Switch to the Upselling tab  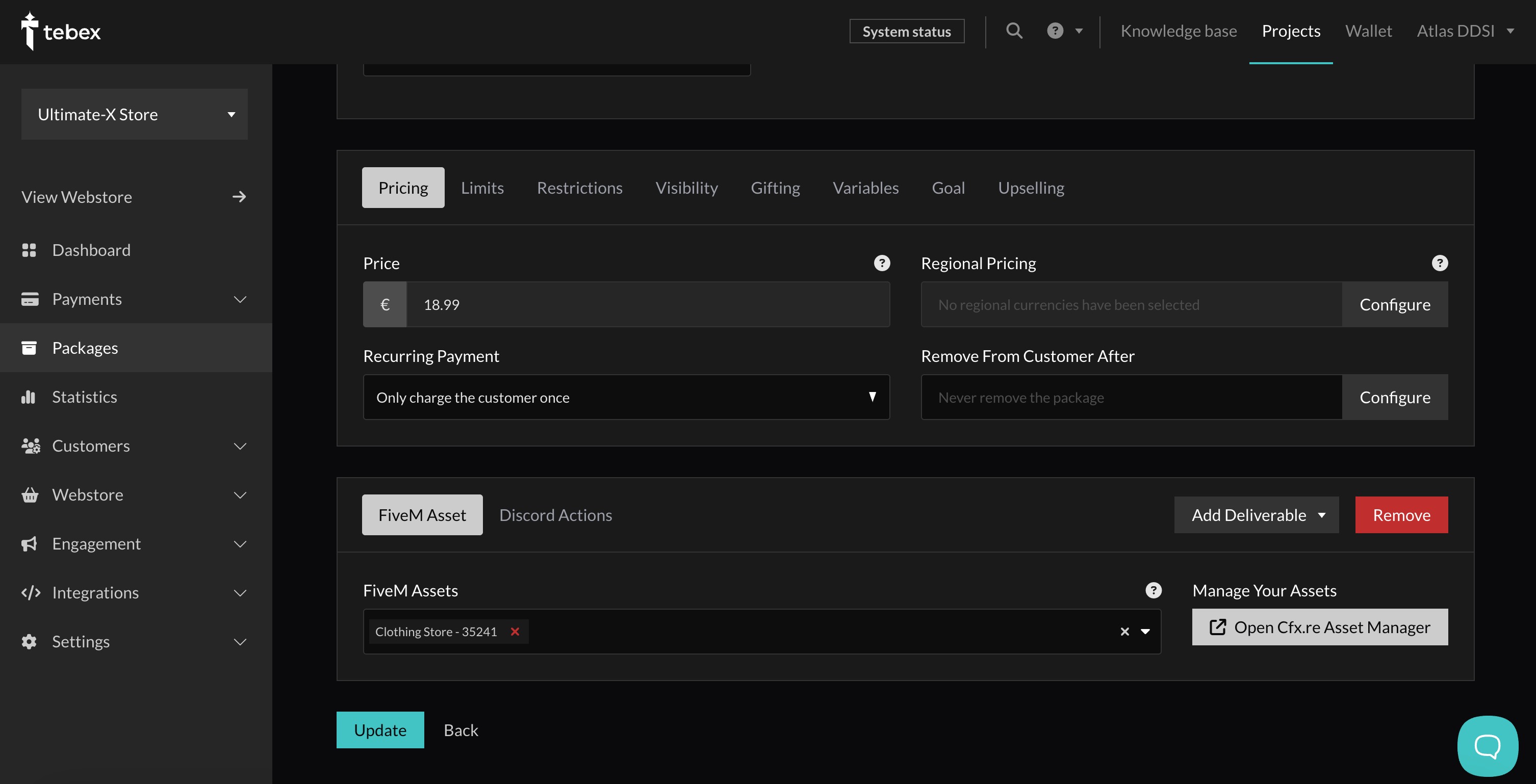(x=1031, y=187)
